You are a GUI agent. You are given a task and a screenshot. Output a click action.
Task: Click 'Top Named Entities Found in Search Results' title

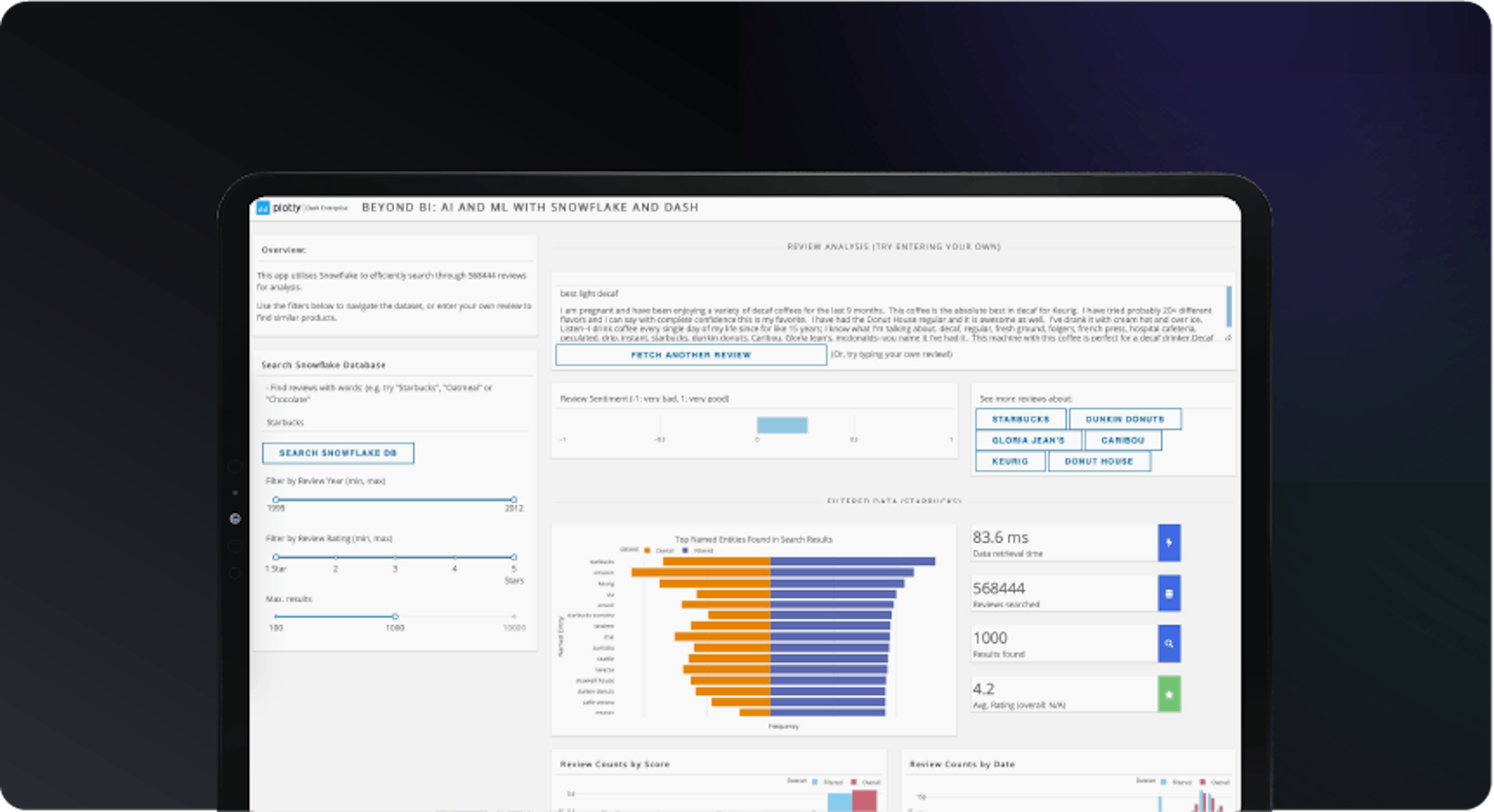click(x=753, y=539)
